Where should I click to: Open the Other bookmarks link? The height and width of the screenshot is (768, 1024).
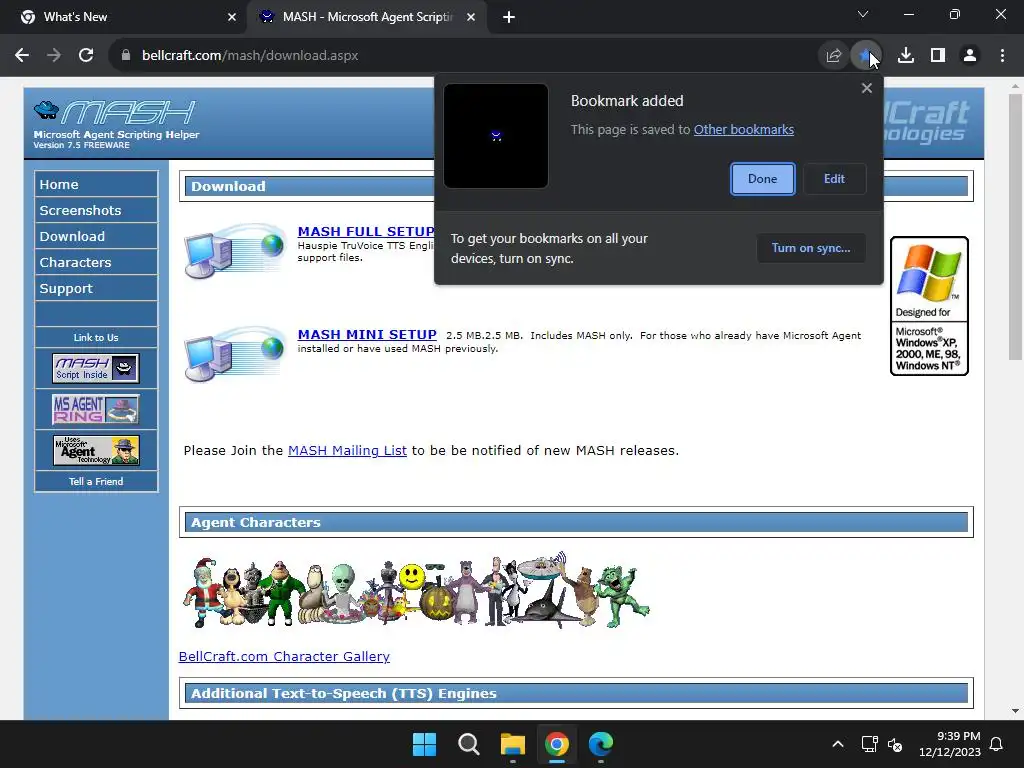[x=743, y=129]
